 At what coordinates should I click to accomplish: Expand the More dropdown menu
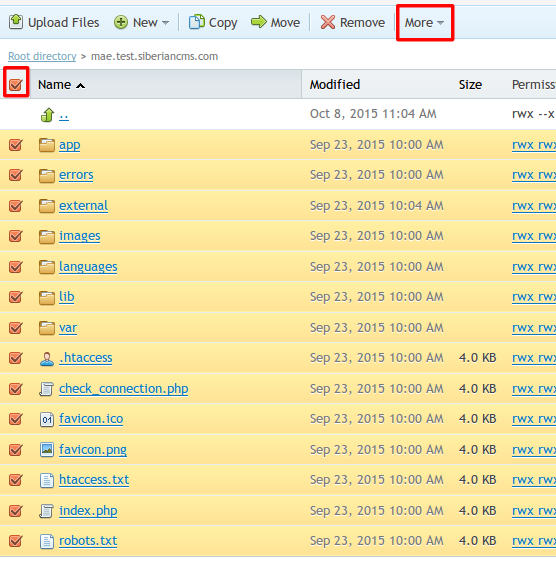click(x=425, y=23)
